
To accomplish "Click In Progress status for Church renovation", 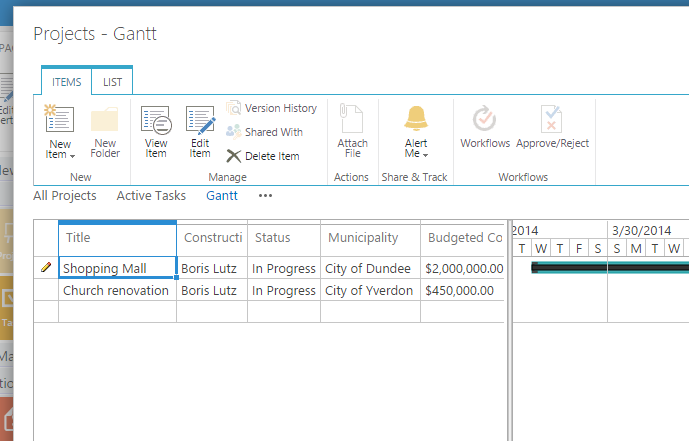I will [x=284, y=290].
